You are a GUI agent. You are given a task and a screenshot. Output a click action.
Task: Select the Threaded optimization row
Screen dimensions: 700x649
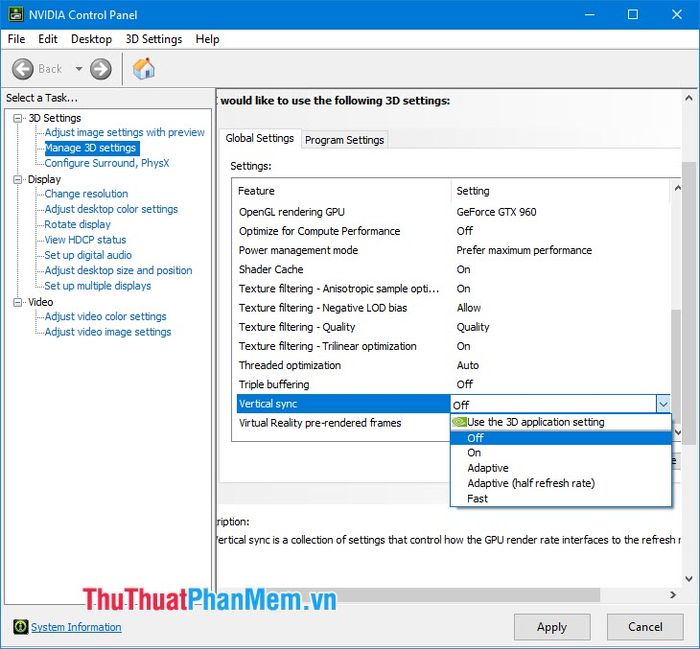tap(453, 366)
